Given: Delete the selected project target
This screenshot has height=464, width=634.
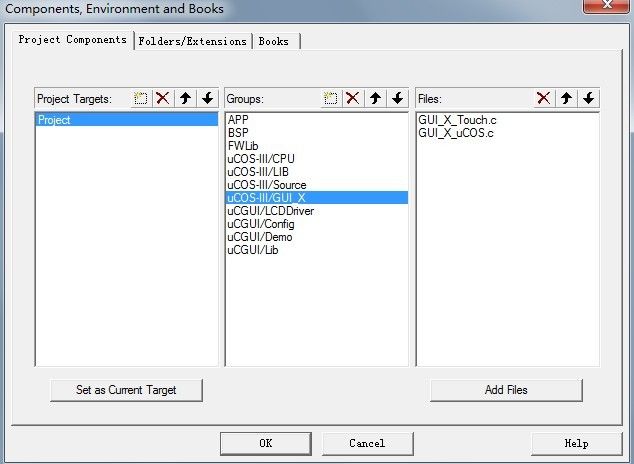Looking at the screenshot, I should pos(163,98).
